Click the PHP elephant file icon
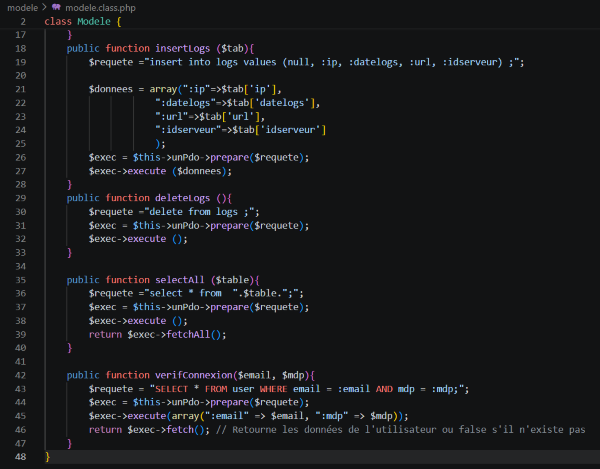The image size is (600, 469). click(x=56, y=7)
